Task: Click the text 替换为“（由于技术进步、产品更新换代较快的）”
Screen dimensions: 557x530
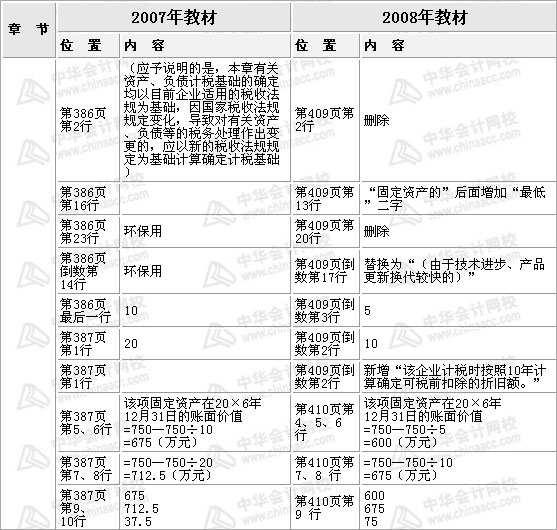Action: [454, 271]
